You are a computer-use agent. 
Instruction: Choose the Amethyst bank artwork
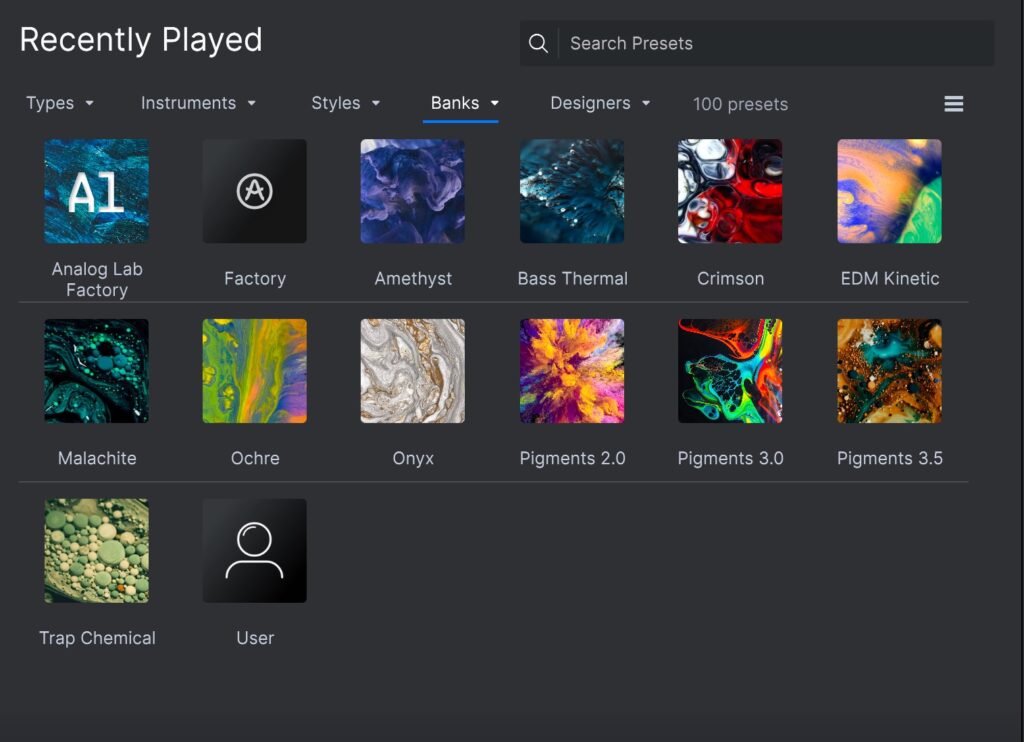(413, 191)
